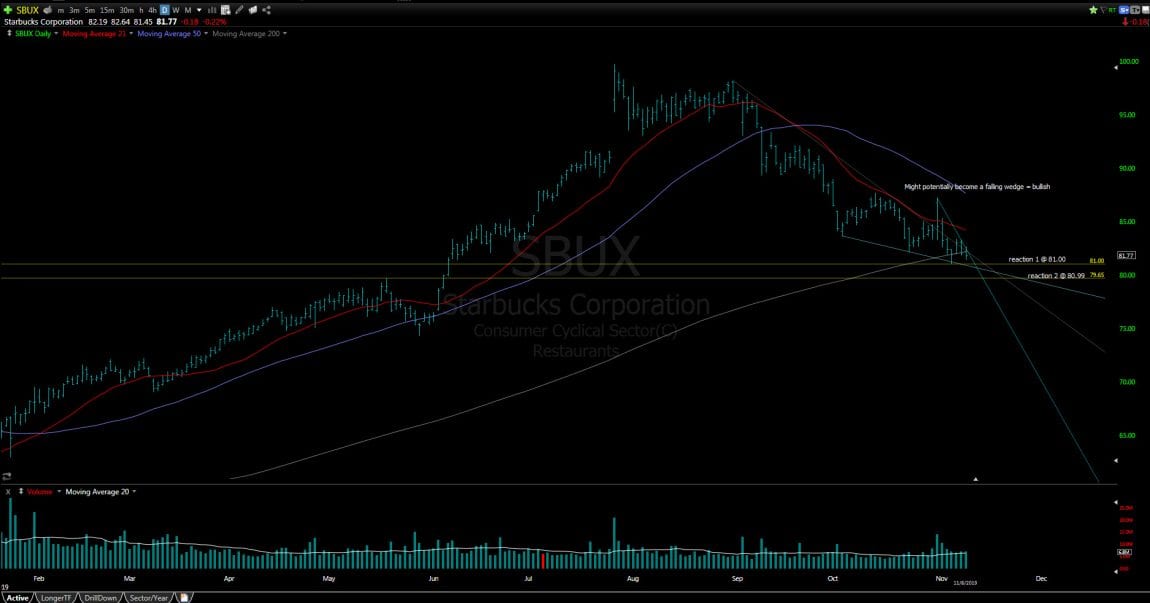This screenshot has width=1150, height=603.
Task: Switch chart to 3m timeframe
Action: [x=74, y=10]
